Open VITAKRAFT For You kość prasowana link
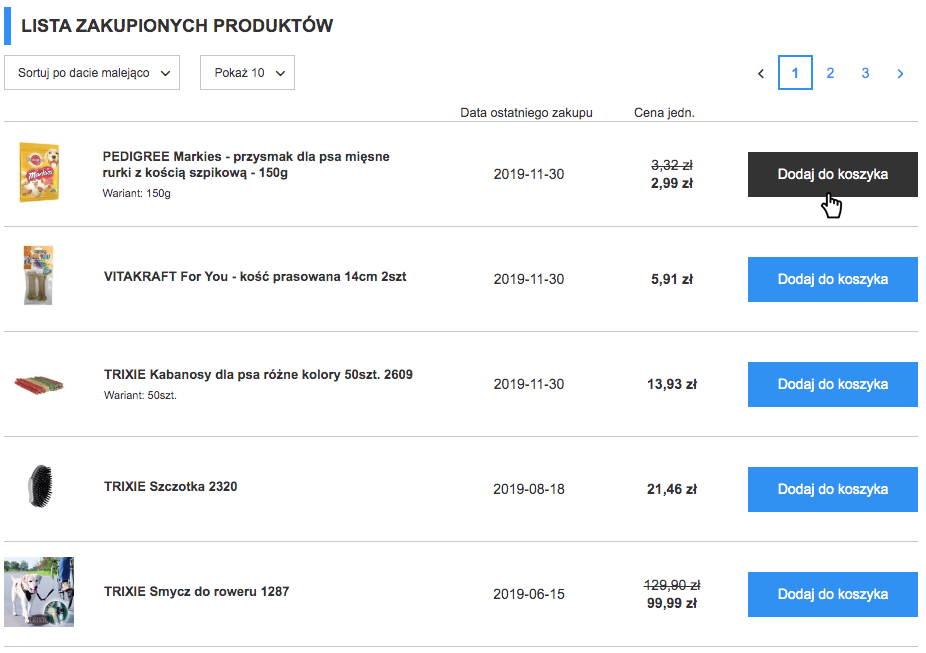Image resolution: width=926 pixels, height=653 pixels. tap(255, 276)
